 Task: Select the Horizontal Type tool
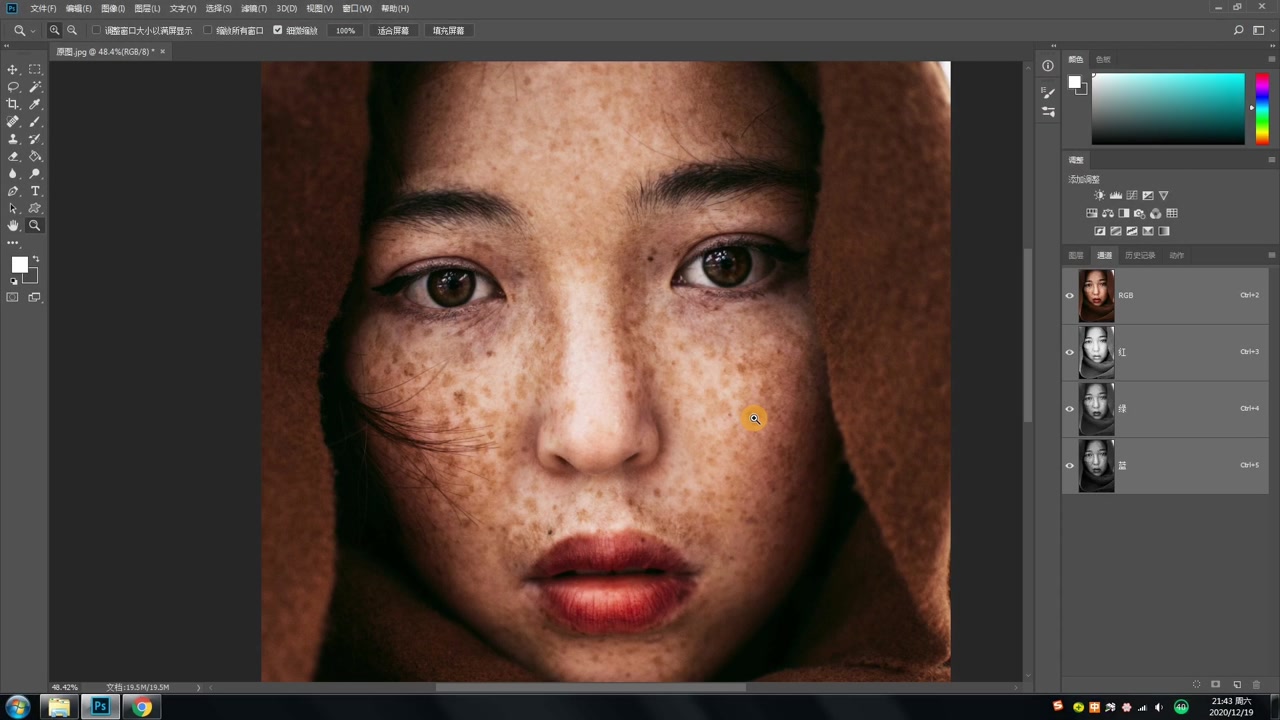35,191
